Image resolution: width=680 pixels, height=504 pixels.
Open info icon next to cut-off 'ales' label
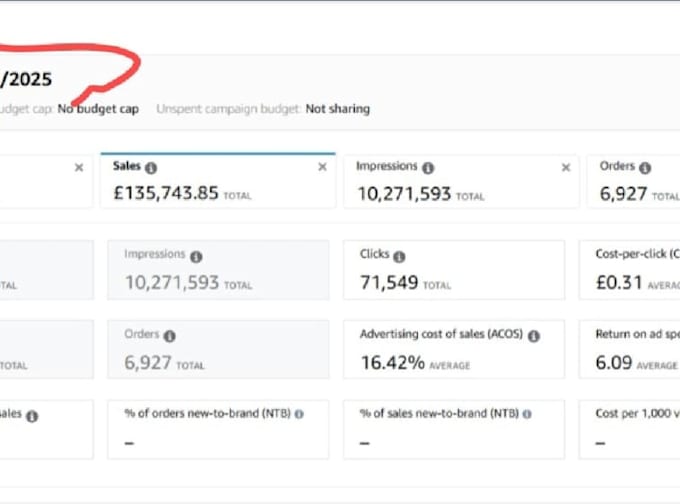coord(32,416)
